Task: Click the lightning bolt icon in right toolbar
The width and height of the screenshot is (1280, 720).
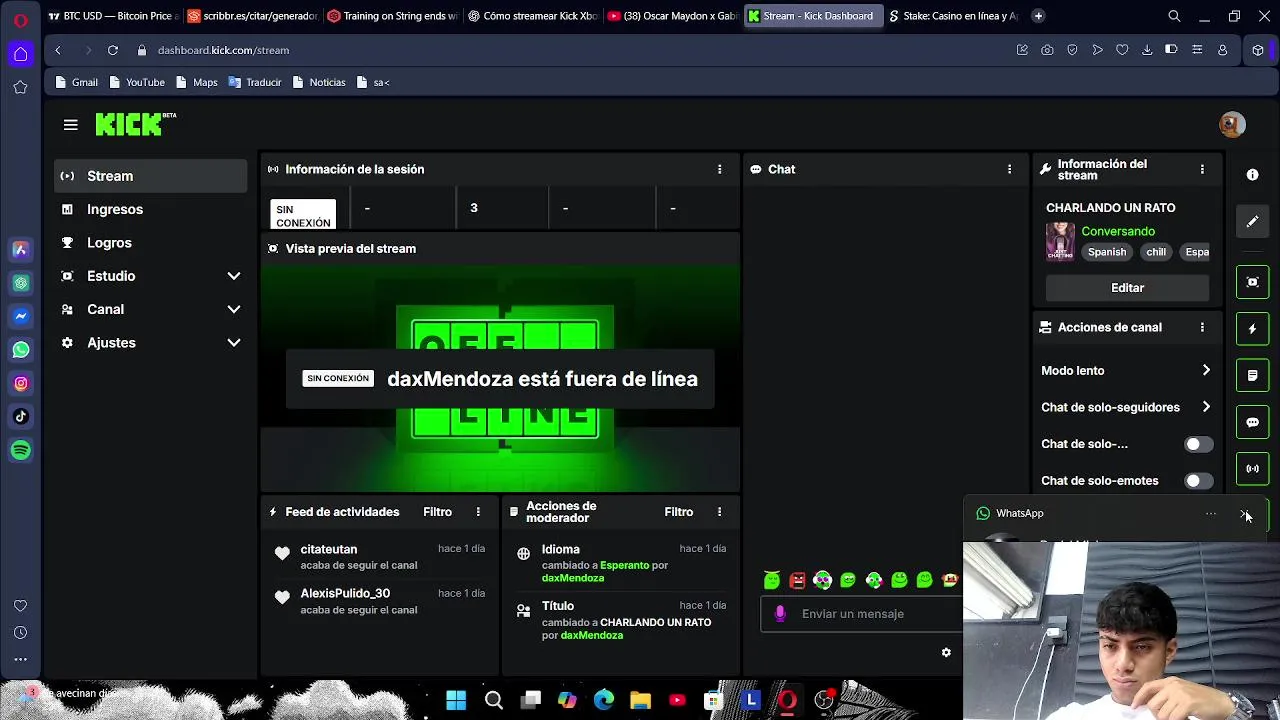Action: 1252,329
